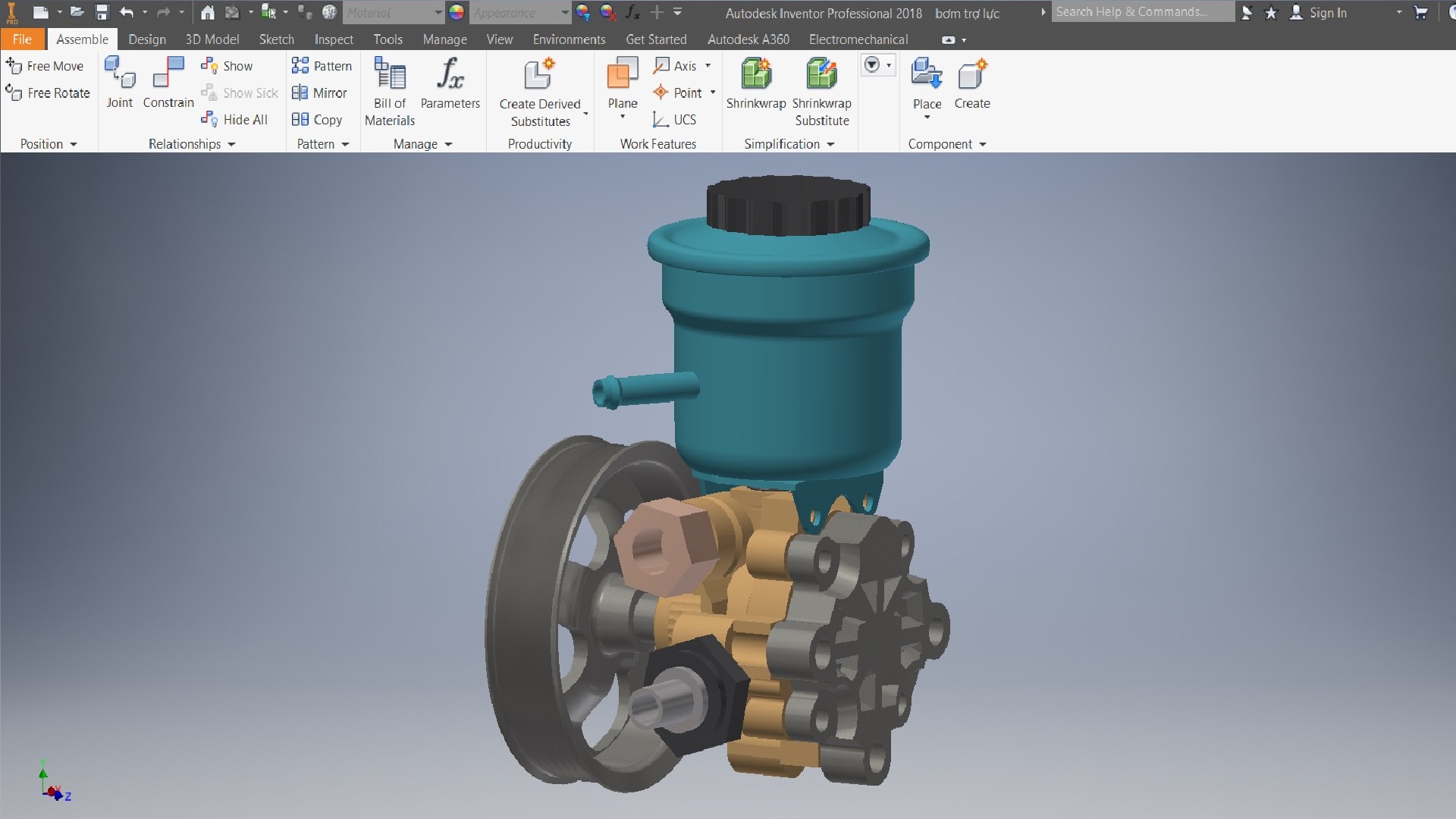Switch to the Electromechanical tab

point(858,39)
